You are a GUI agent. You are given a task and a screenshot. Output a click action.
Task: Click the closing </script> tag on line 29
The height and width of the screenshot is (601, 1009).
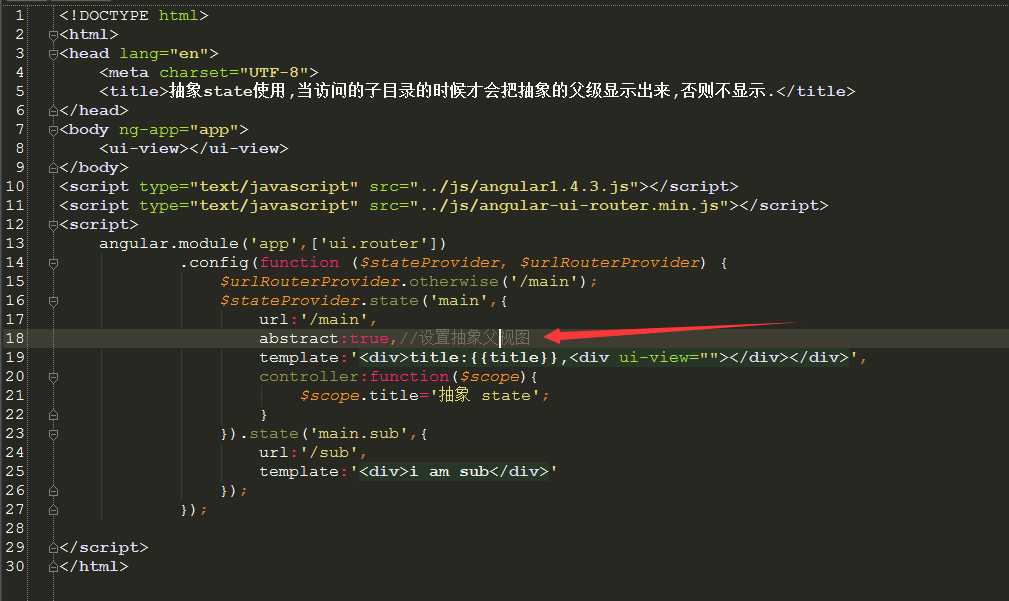pos(104,548)
